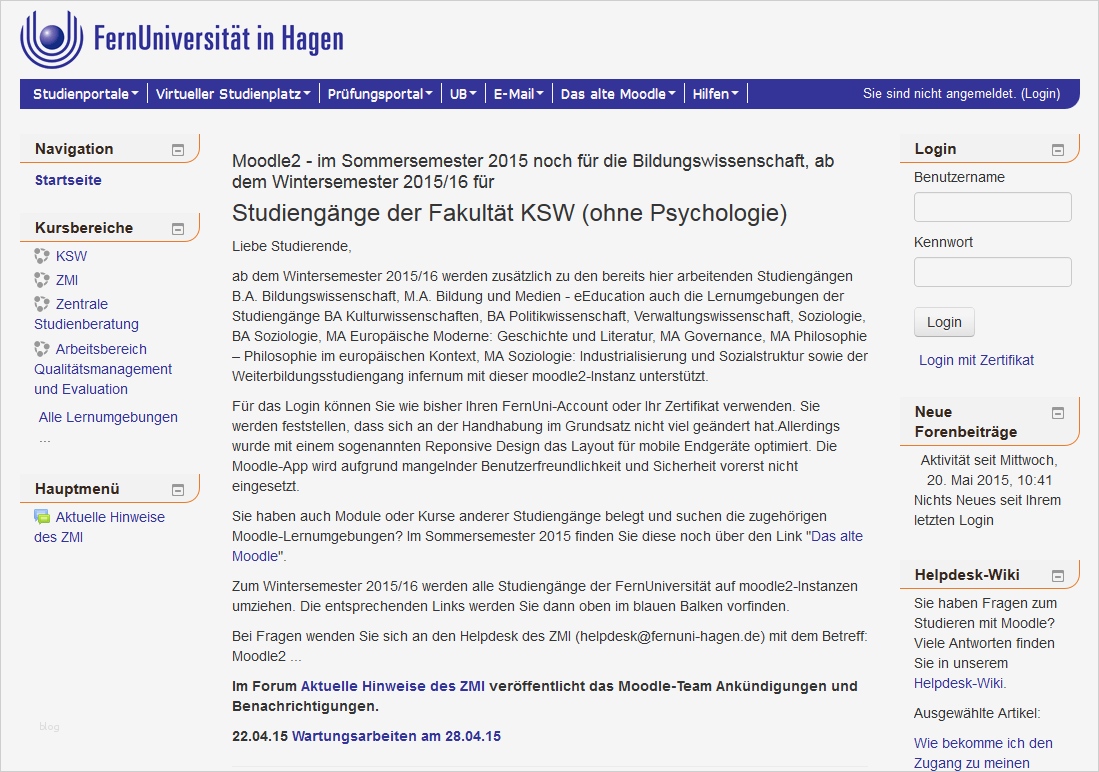Collapse the Navigation block
The height and width of the screenshot is (772, 1099).
pyautogui.click(x=178, y=149)
